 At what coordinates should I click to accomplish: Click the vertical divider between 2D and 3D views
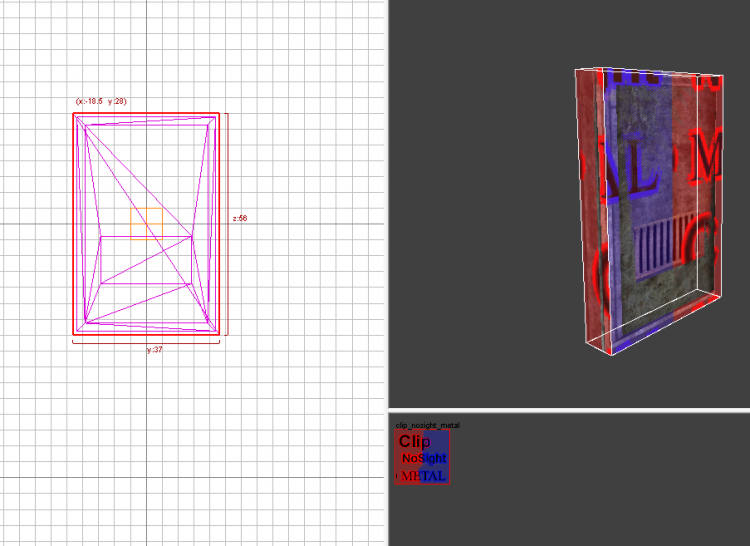click(388, 200)
